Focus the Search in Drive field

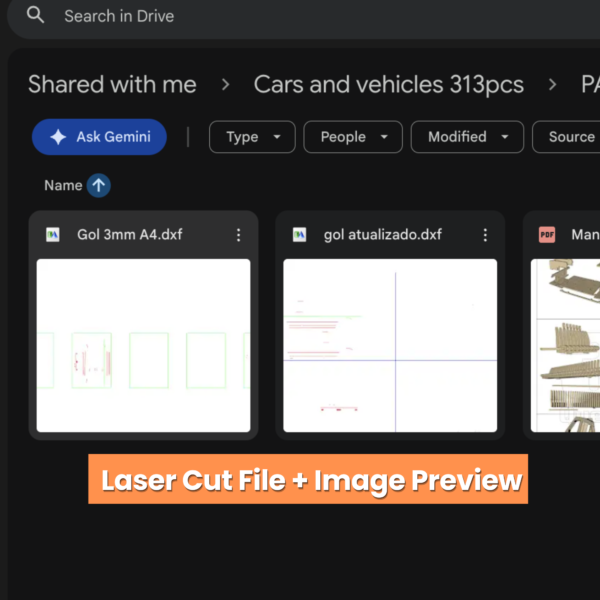click(x=303, y=16)
